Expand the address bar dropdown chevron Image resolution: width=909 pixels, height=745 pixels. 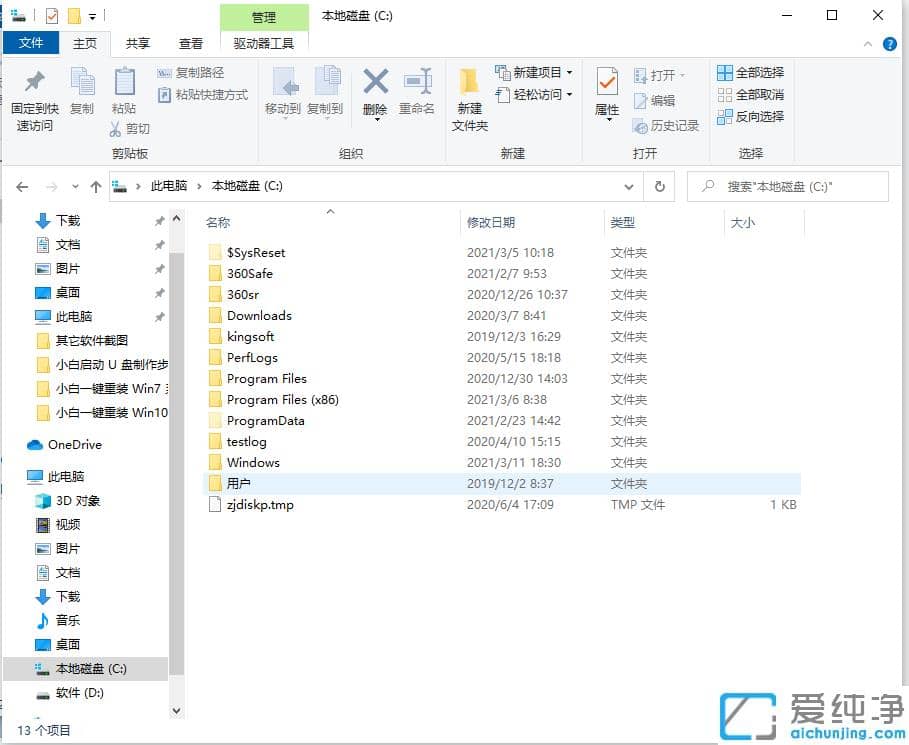pos(629,186)
